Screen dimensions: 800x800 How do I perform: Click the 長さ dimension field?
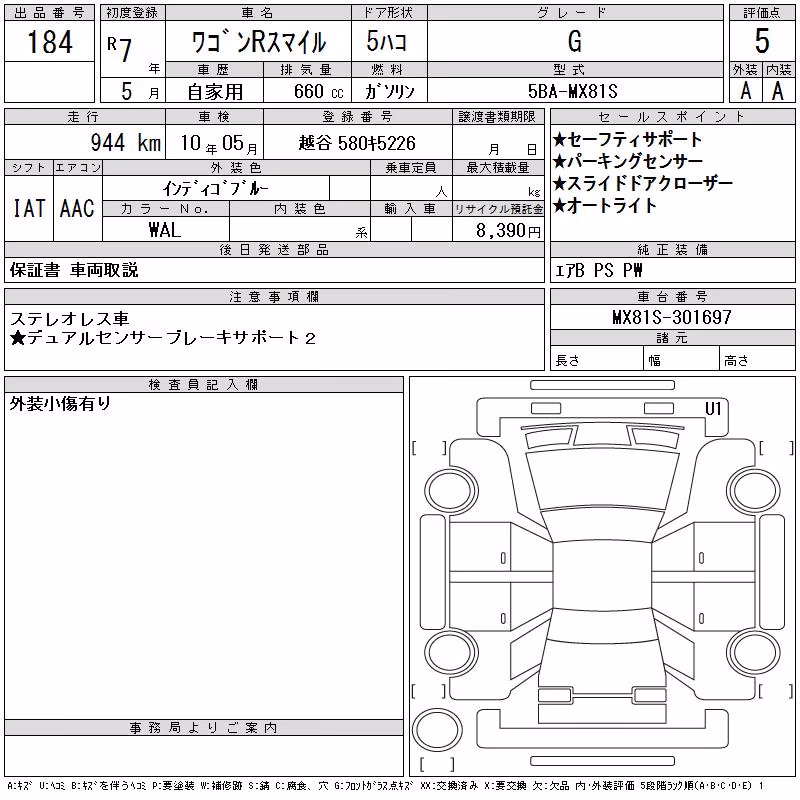pyautogui.click(x=597, y=358)
